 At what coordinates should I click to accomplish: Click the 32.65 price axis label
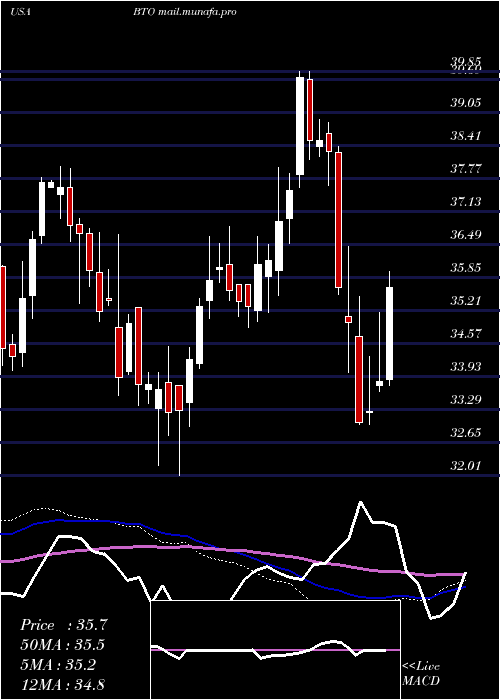click(x=465, y=433)
